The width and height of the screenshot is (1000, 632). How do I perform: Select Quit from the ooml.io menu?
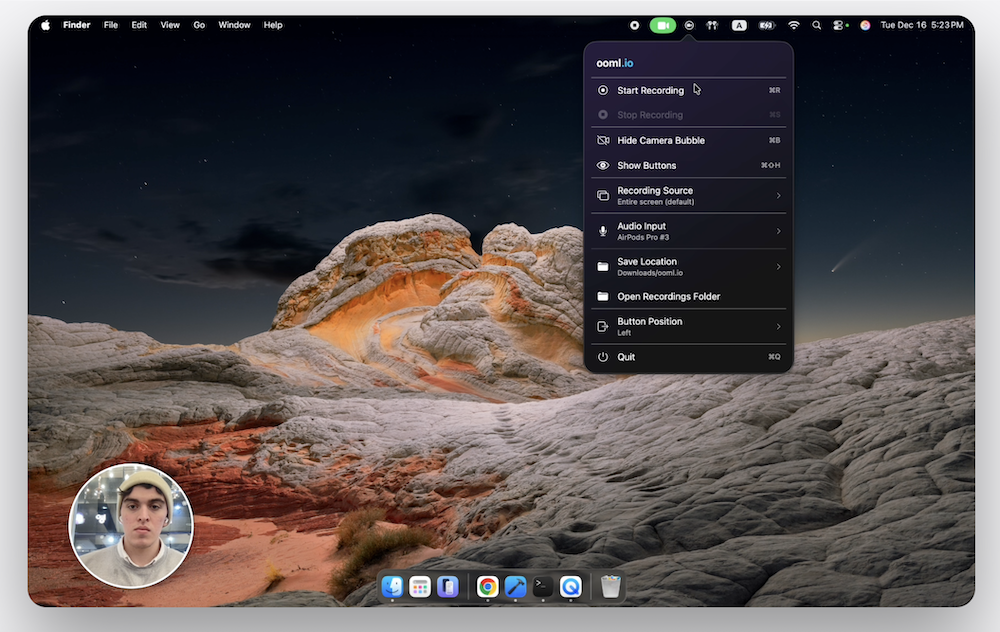pyautogui.click(x=626, y=357)
